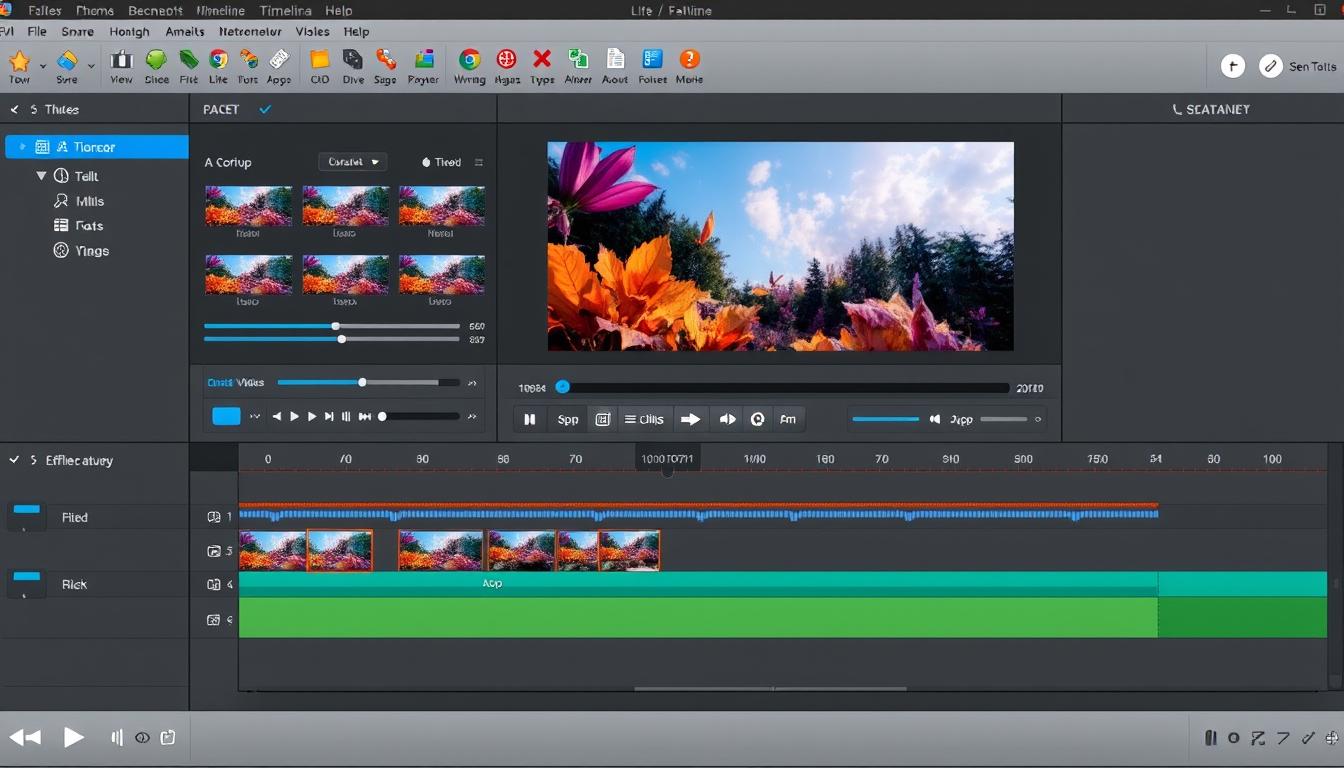Open the 'Amails' menu
Viewport: 1344px width, 768px height.
[x=185, y=31]
